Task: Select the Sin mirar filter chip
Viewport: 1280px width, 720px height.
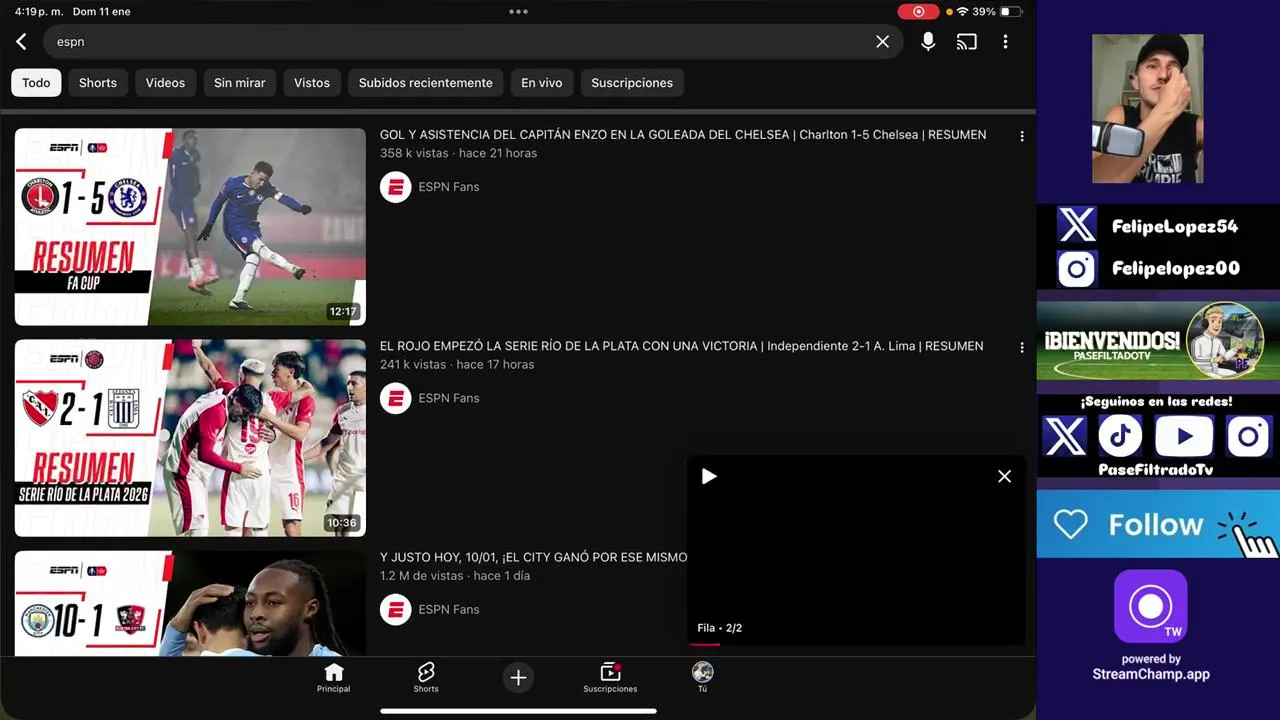Action: (x=240, y=83)
